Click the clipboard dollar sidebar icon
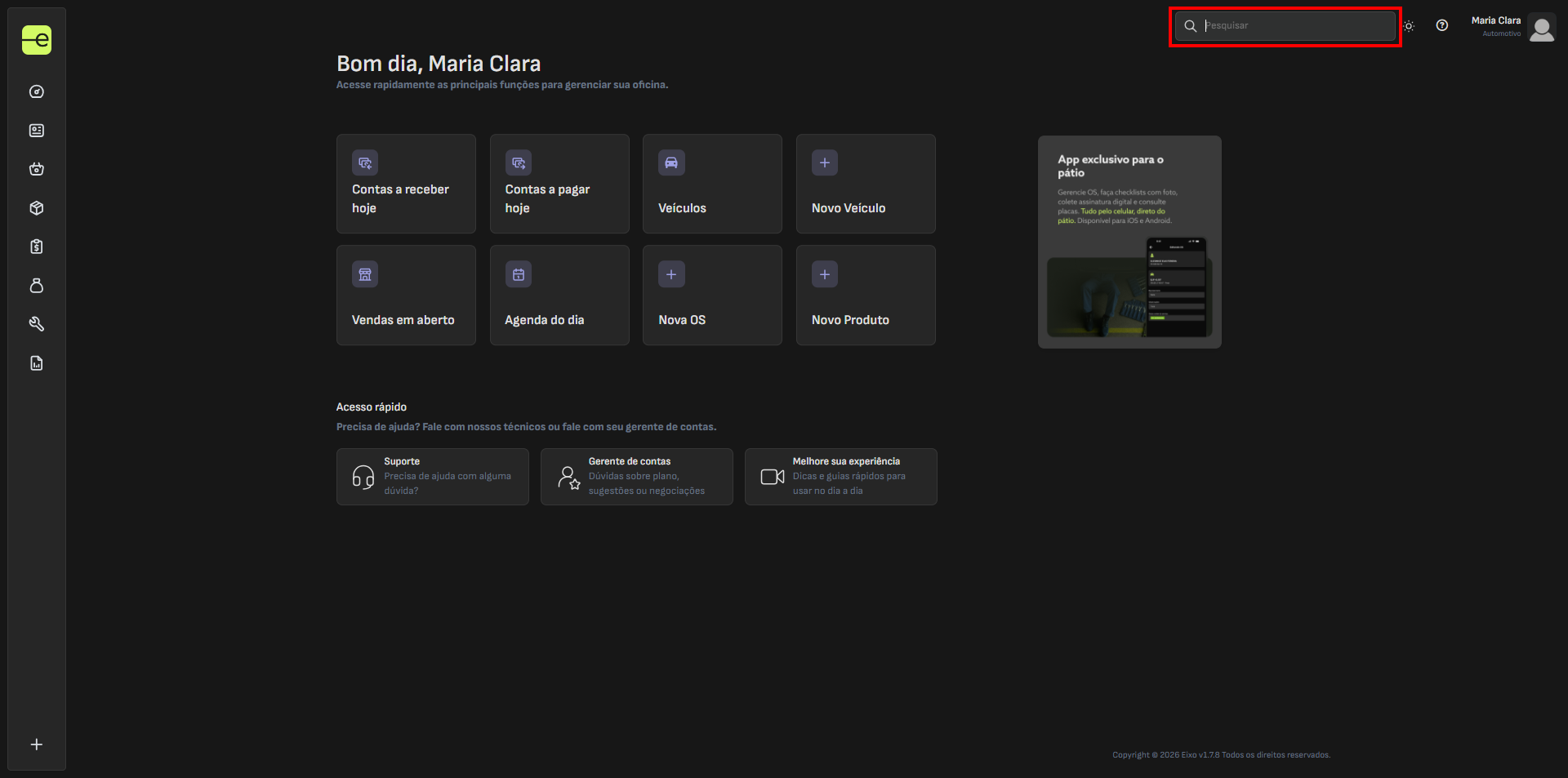This screenshot has width=1568, height=778. [37, 247]
